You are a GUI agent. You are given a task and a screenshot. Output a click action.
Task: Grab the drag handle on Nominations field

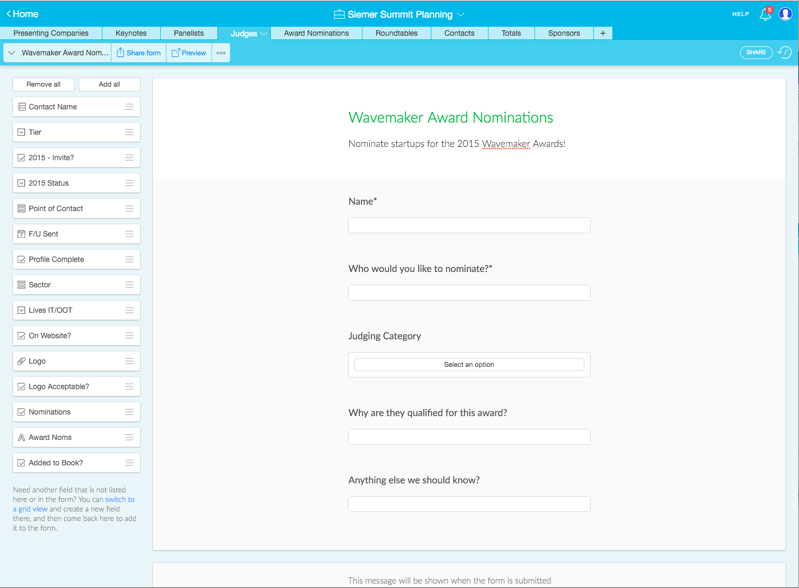(129, 412)
